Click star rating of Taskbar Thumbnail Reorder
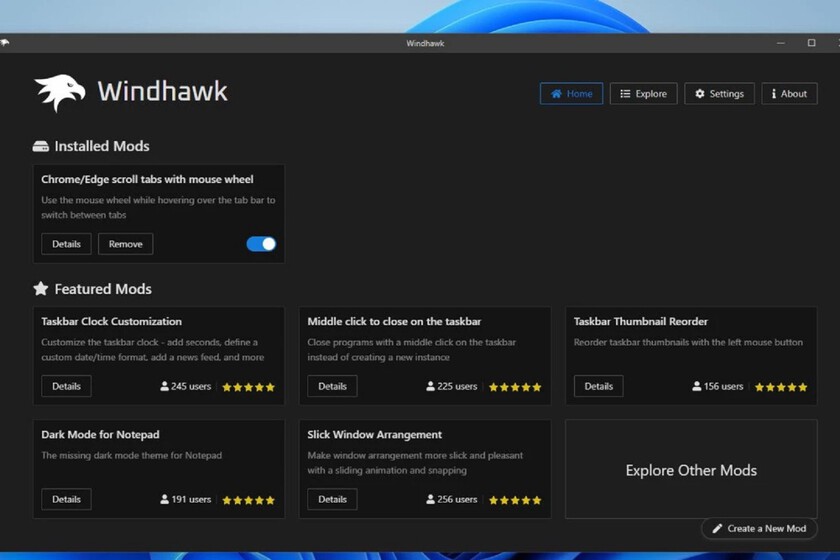Viewport: 840px width, 560px height. (x=781, y=387)
